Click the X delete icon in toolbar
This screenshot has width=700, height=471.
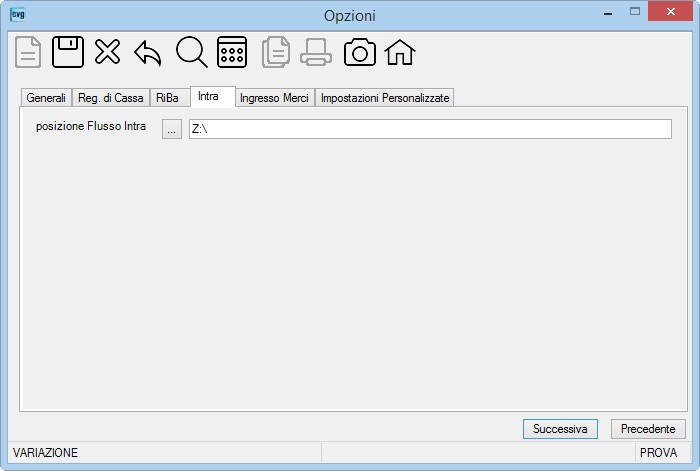tap(107, 52)
